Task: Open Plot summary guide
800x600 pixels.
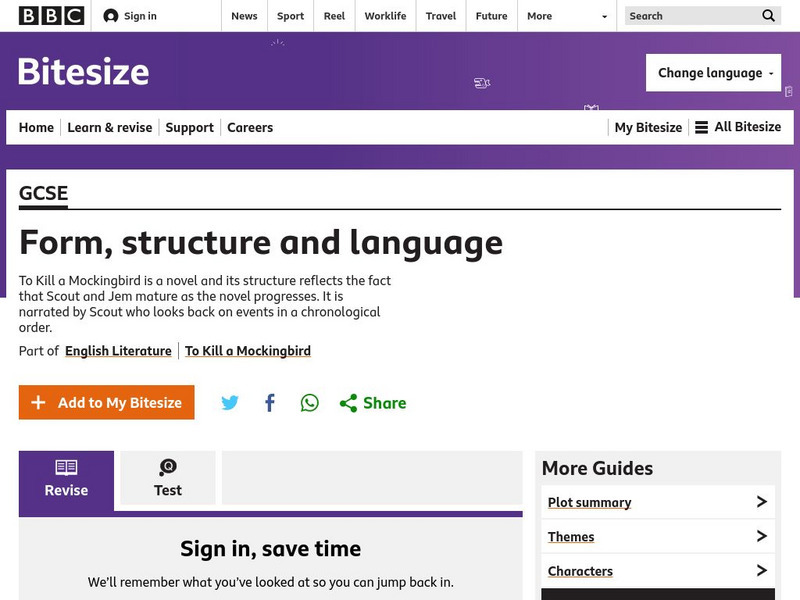Action: click(x=657, y=502)
